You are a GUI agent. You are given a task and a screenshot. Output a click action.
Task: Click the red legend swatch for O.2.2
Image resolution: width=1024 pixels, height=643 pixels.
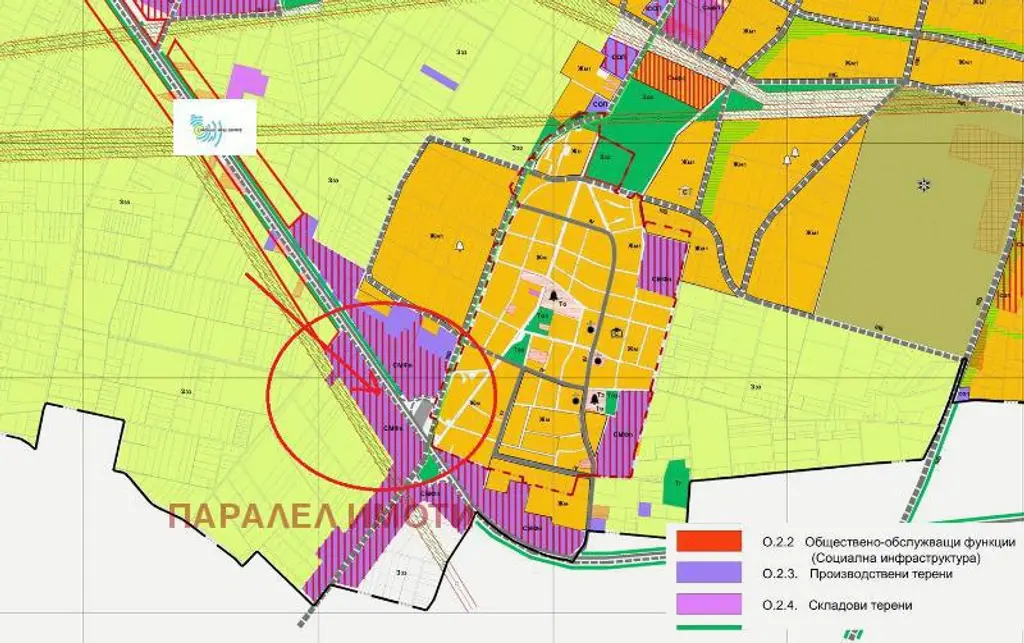pyautogui.click(x=708, y=541)
